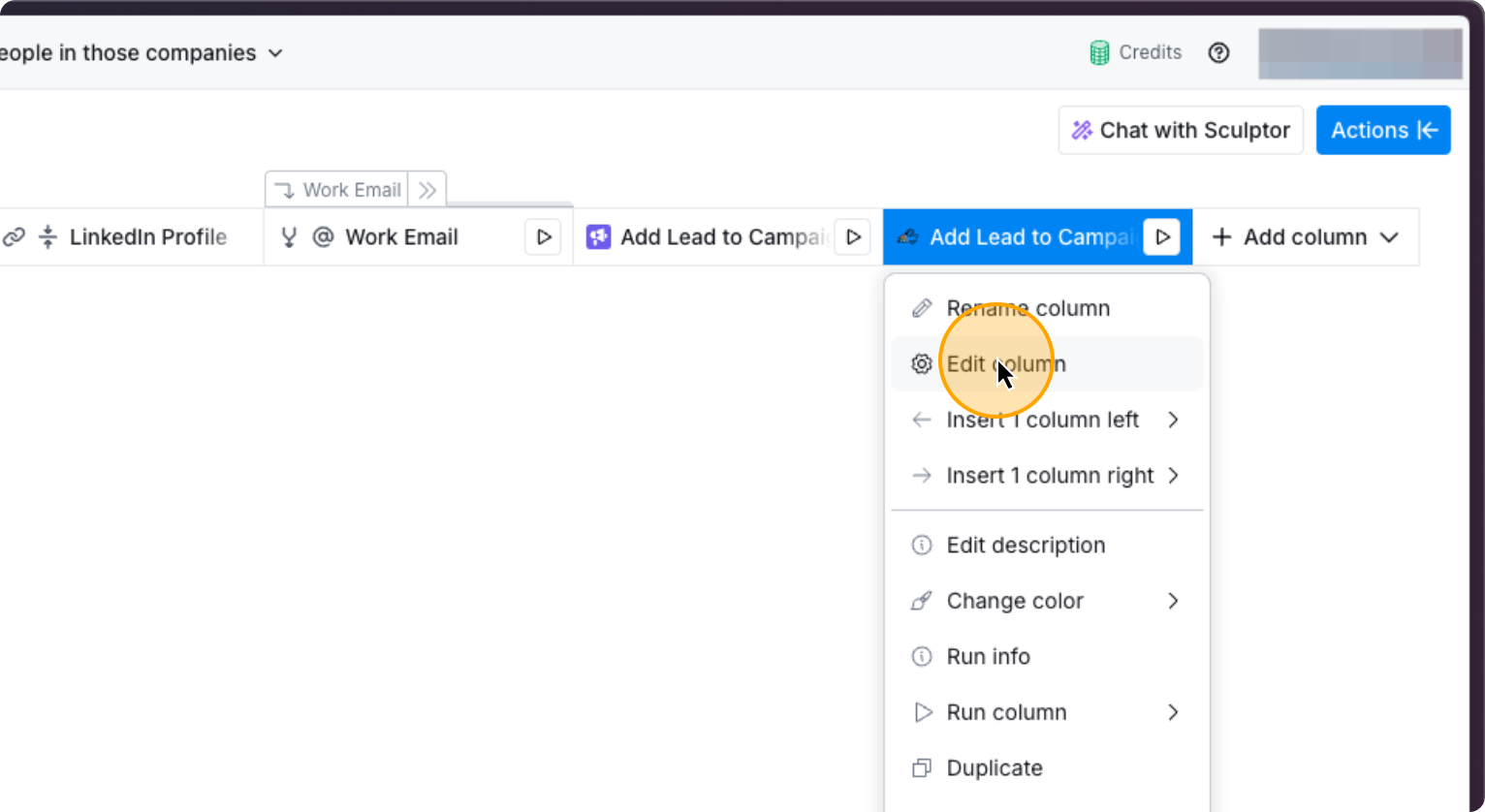Click the link icon beside LinkedIn Profile

pos(15,236)
